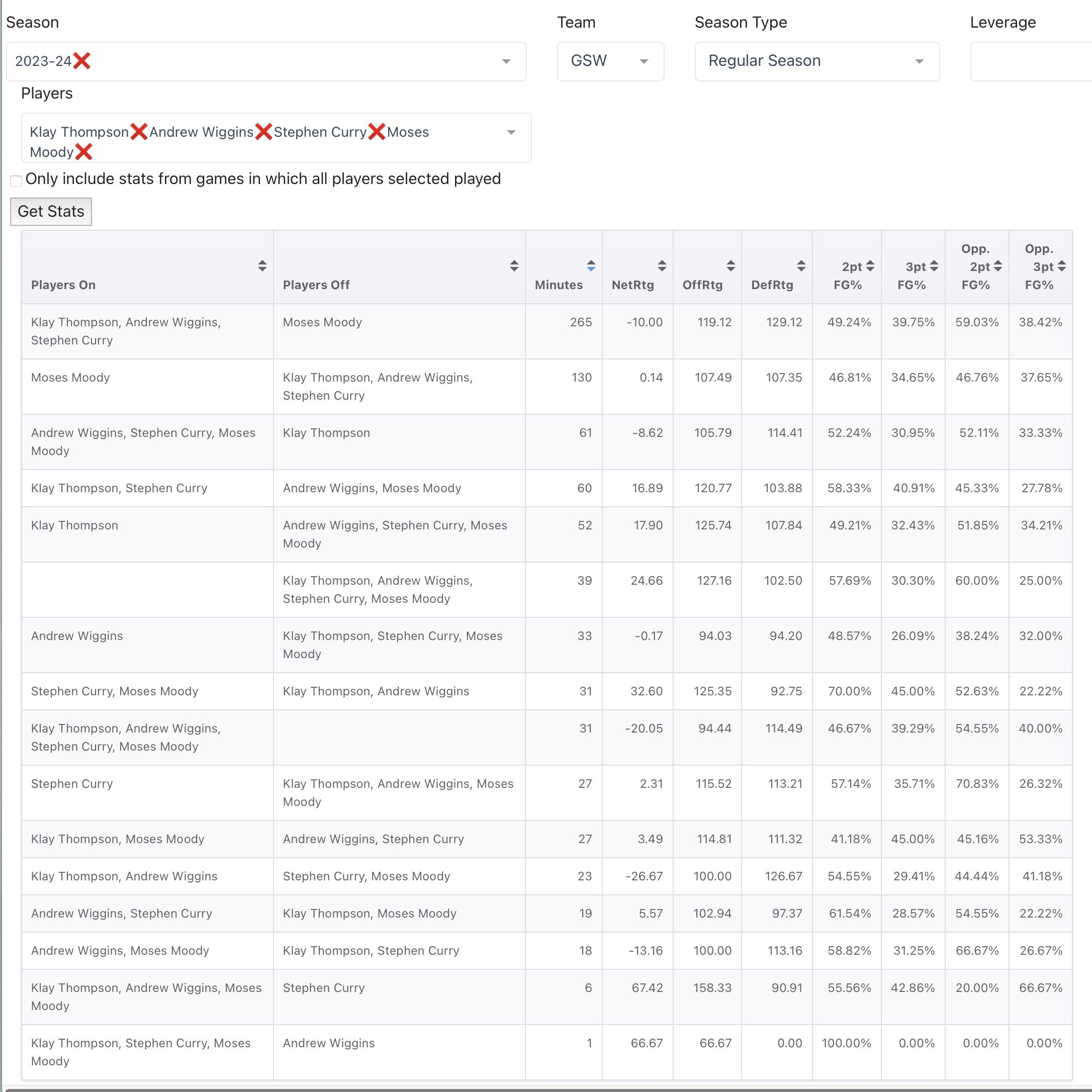Remove Stephen Curry from selected players
This screenshot has height=1092, width=1092.
click(x=377, y=132)
